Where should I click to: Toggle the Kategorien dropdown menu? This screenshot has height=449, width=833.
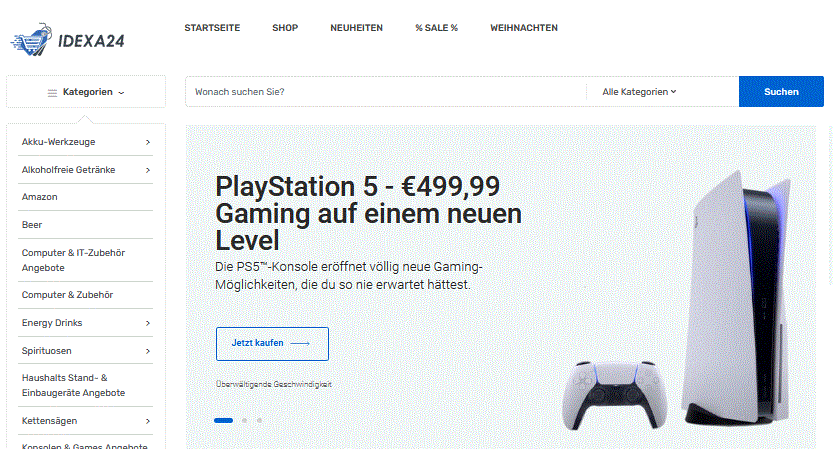[x=86, y=92]
